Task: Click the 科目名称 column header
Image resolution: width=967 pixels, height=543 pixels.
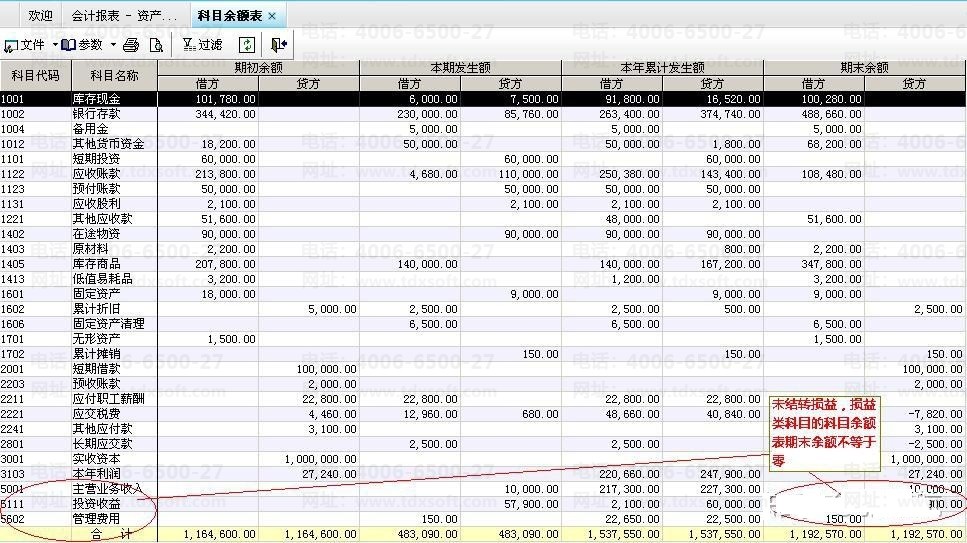Action: point(114,76)
